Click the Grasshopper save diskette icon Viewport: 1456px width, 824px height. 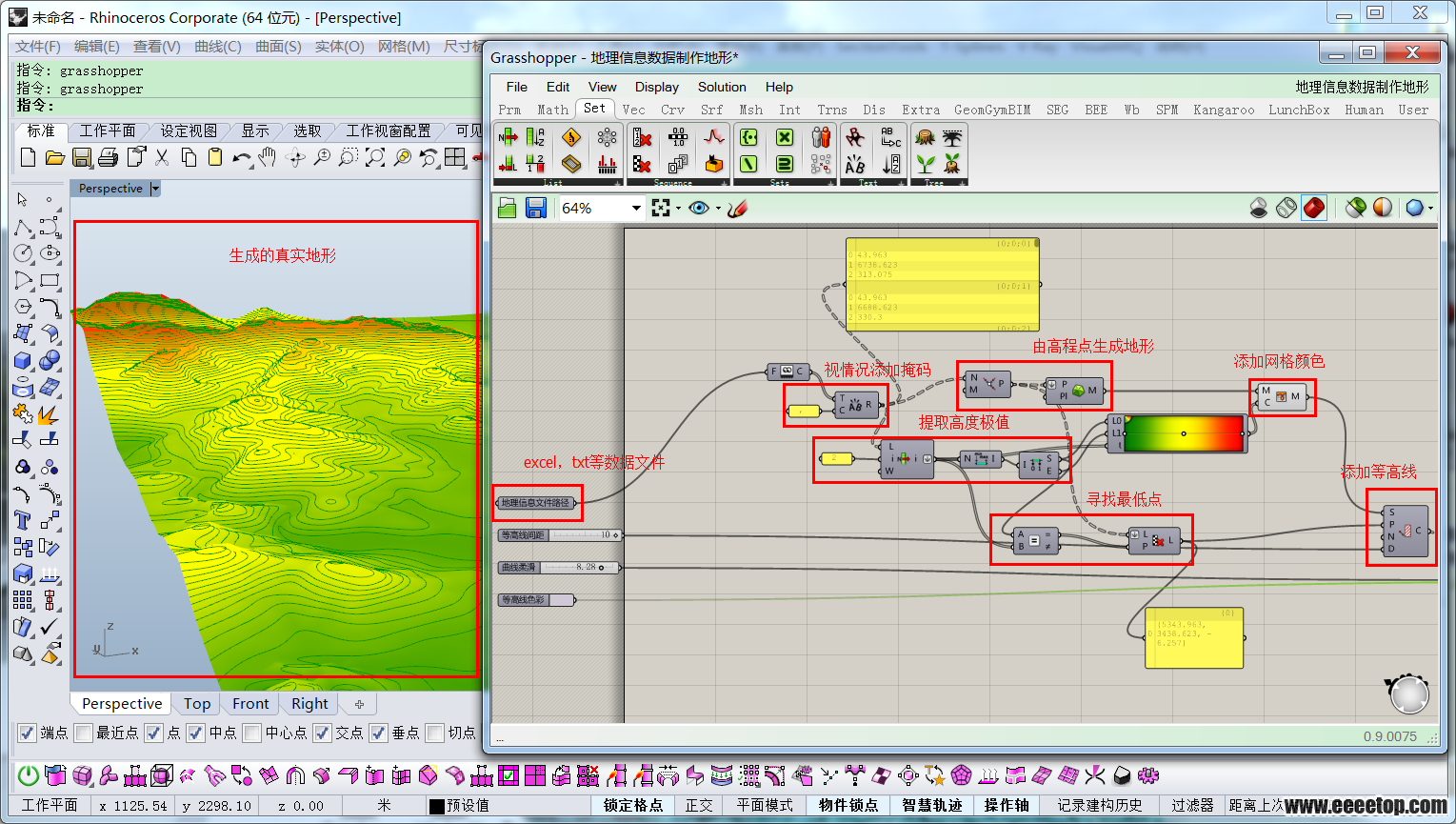(x=535, y=208)
